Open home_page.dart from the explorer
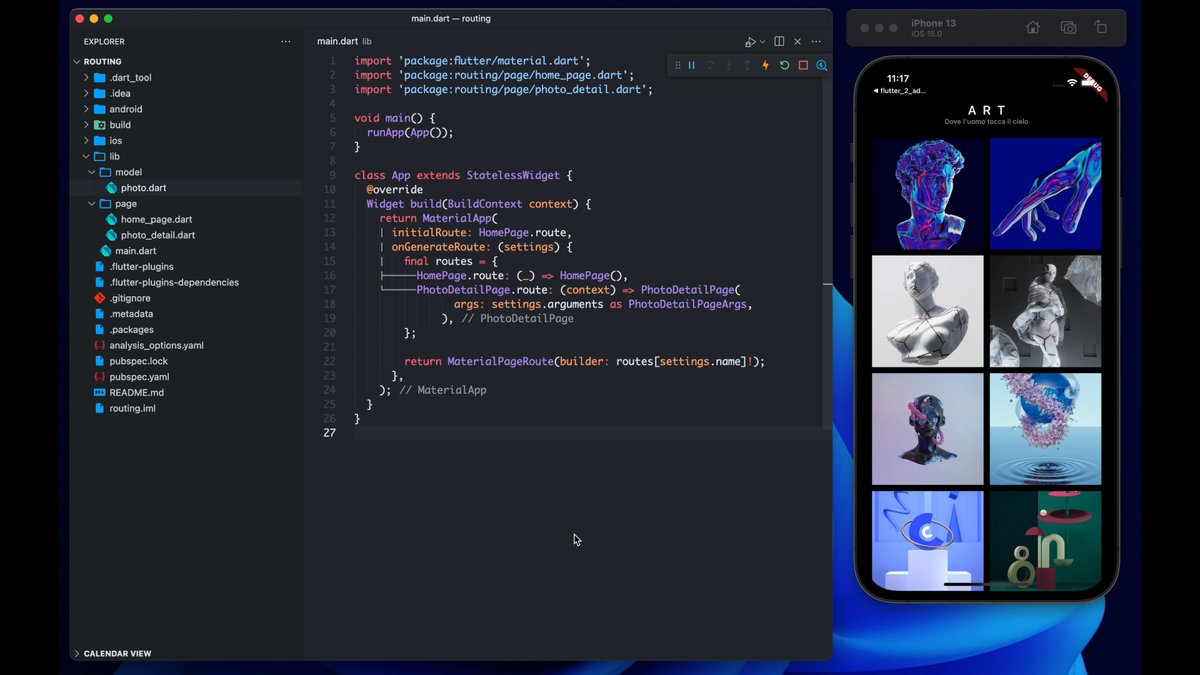This screenshot has height=675, width=1200. pyautogui.click(x=156, y=219)
